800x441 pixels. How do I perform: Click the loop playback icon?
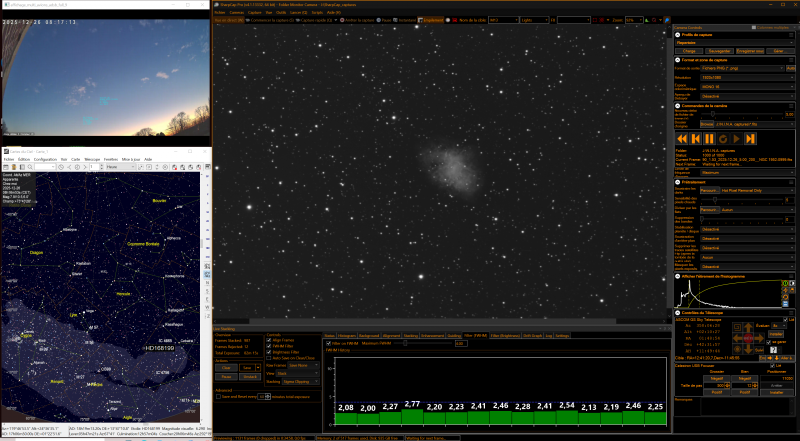[723, 138]
